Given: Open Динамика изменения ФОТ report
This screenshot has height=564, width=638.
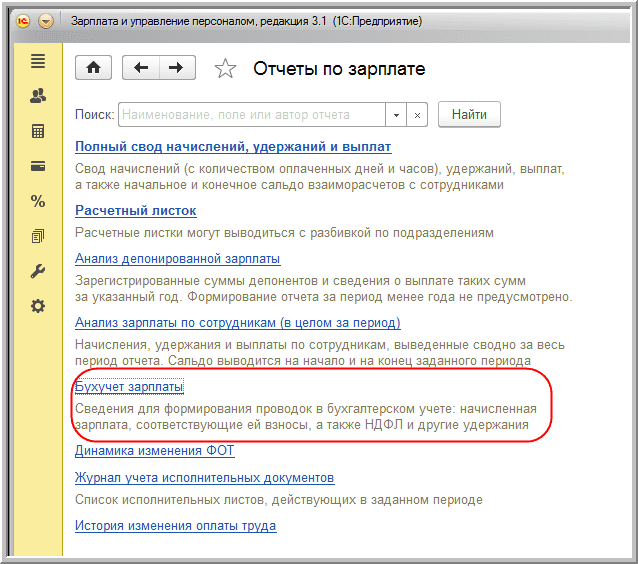Looking at the screenshot, I should click(154, 451).
